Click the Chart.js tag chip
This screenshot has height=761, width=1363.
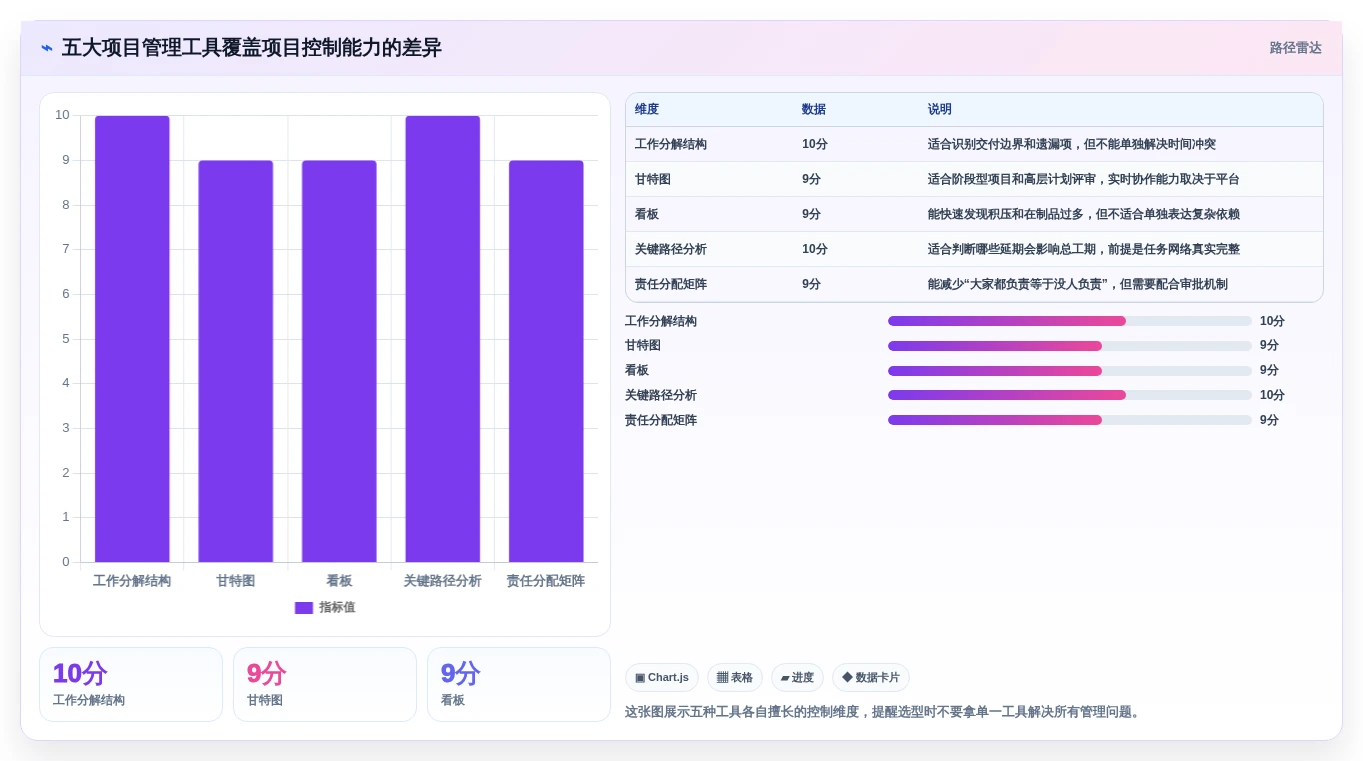pyautogui.click(x=662, y=678)
